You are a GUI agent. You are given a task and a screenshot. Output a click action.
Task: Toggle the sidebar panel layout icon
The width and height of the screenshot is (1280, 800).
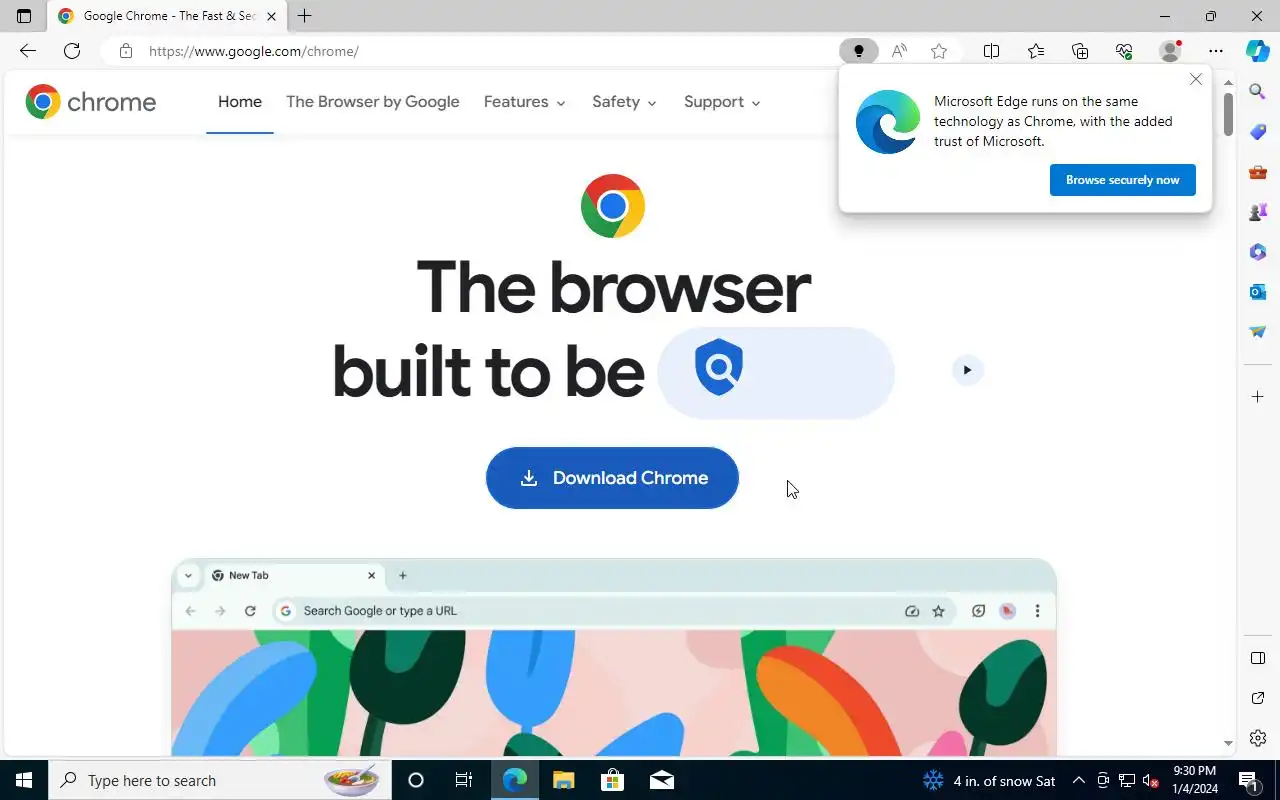(x=1258, y=658)
